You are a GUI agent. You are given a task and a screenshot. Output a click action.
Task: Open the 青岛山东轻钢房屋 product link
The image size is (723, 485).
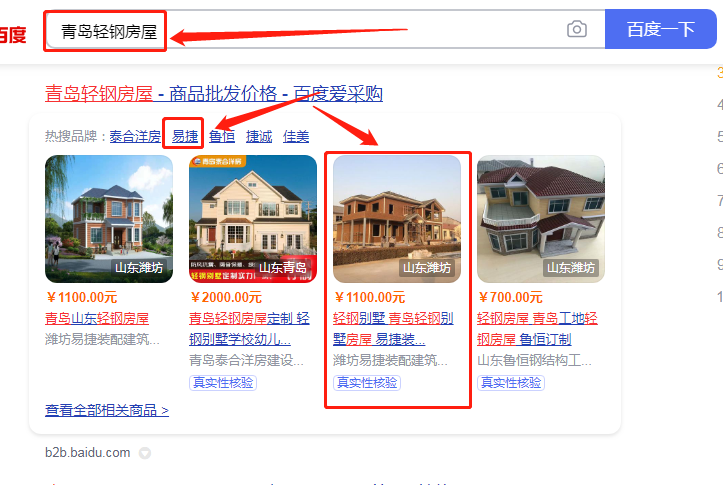point(97,318)
